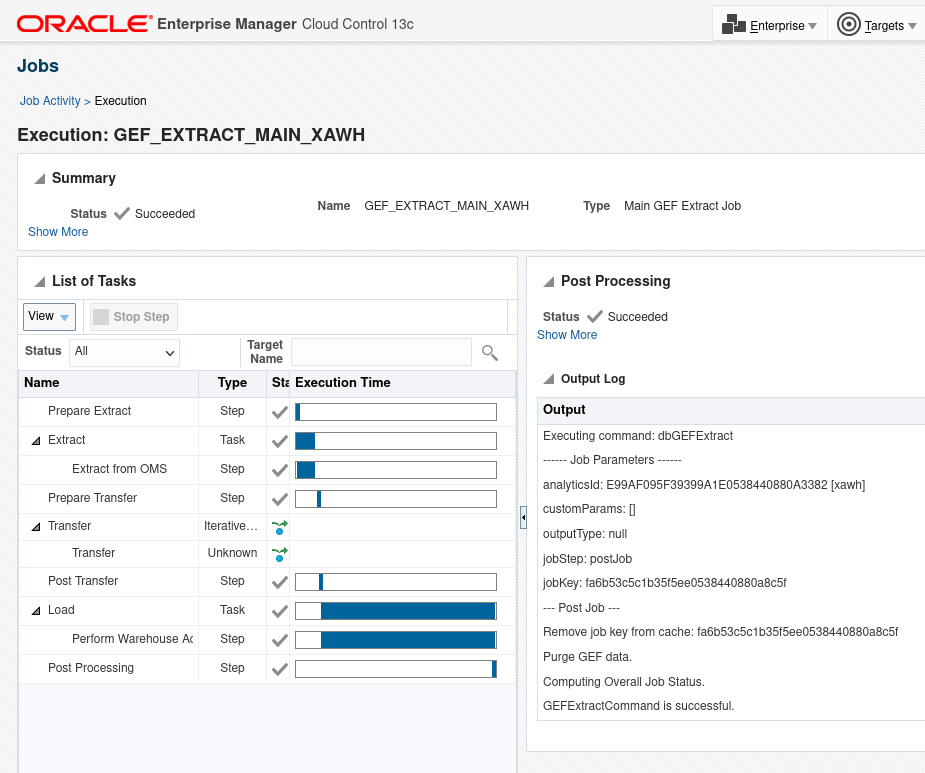
Task: Click 'Executing command: dbGEFExtract' log line
Action: click(x=638, y=436)
